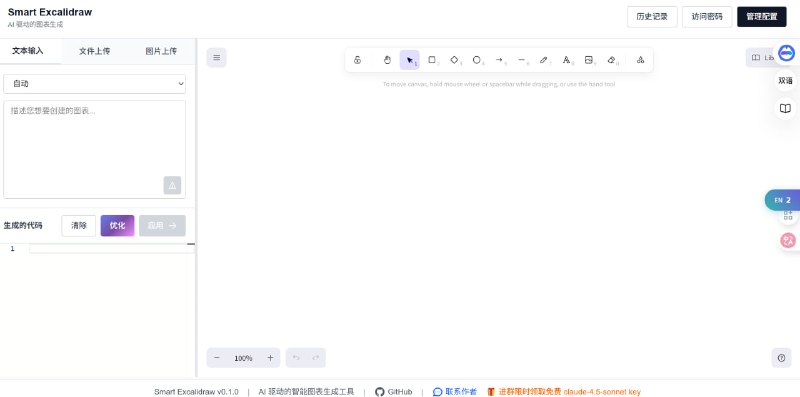Open the GitHub link in footer
This screenshot has width=800, height=397.
pos(393,392)
